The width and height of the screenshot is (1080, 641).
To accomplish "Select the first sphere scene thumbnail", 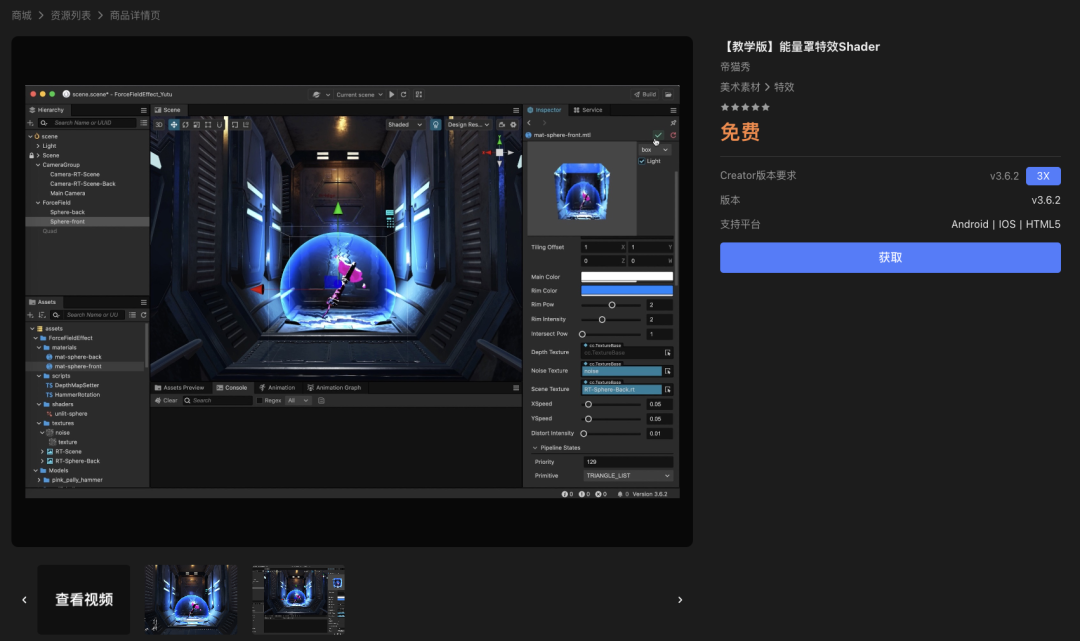I will [191, 599].
